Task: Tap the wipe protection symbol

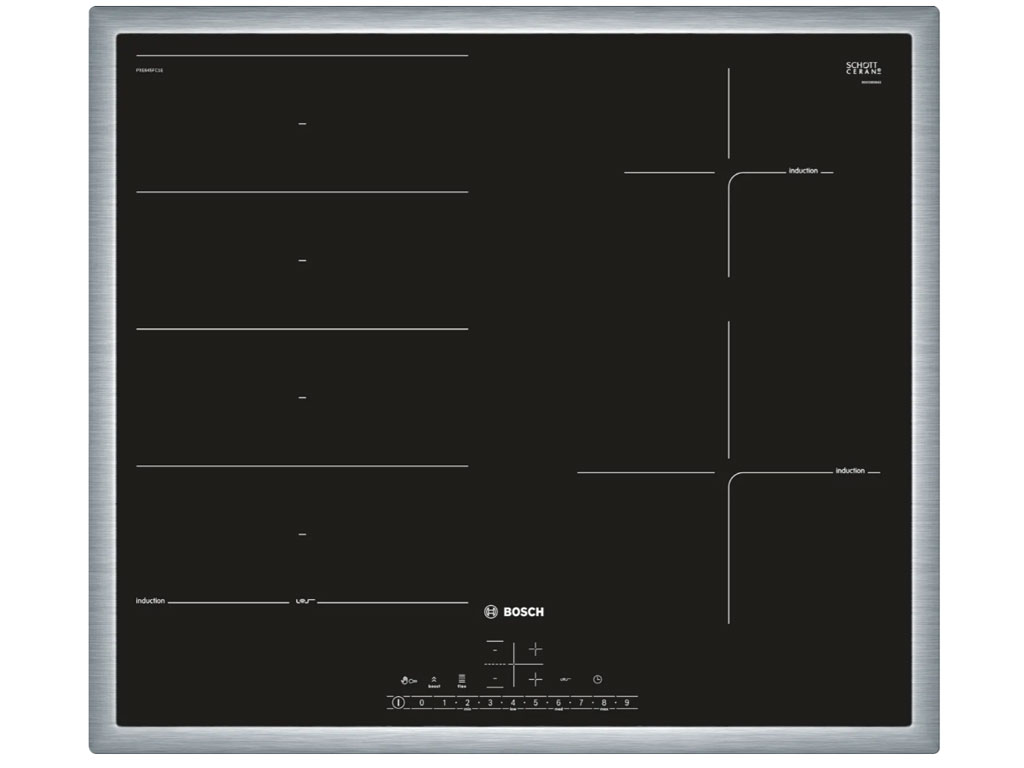Action: coord(565,680)
